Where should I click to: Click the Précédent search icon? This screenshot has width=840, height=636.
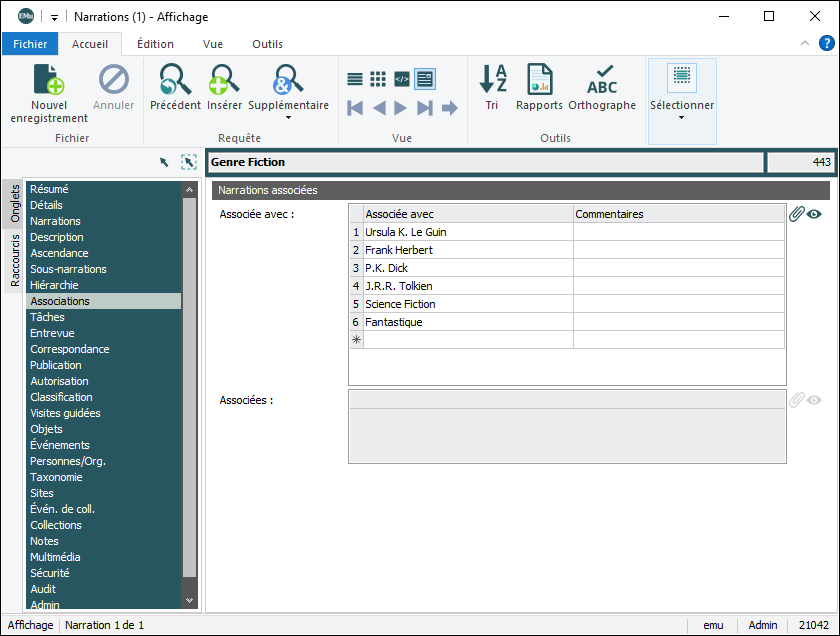click(175, 80)
